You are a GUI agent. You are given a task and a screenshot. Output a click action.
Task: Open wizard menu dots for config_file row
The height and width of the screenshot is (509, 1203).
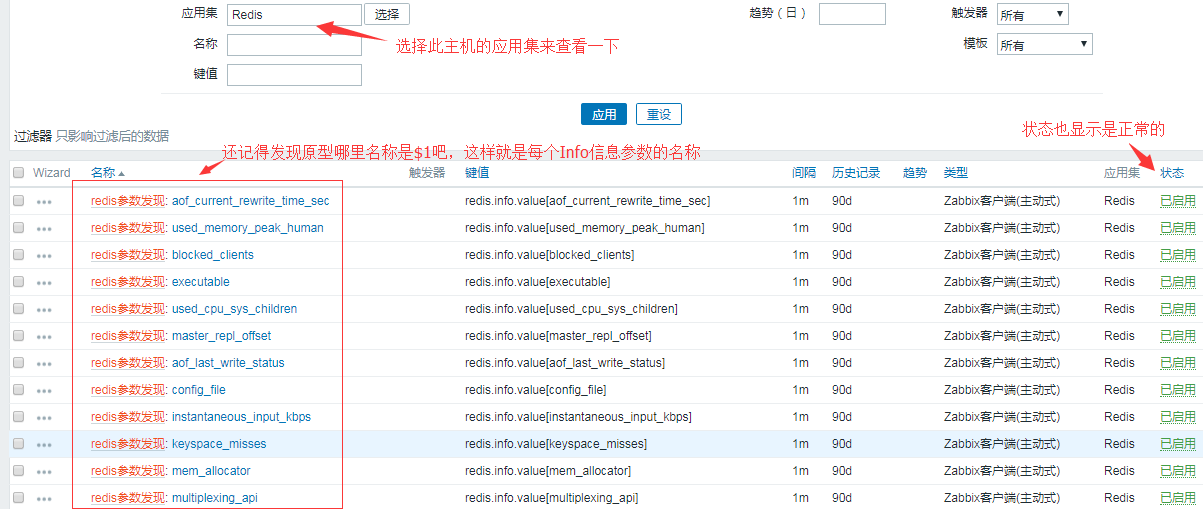pyautogui.click(x=43, y=390)
